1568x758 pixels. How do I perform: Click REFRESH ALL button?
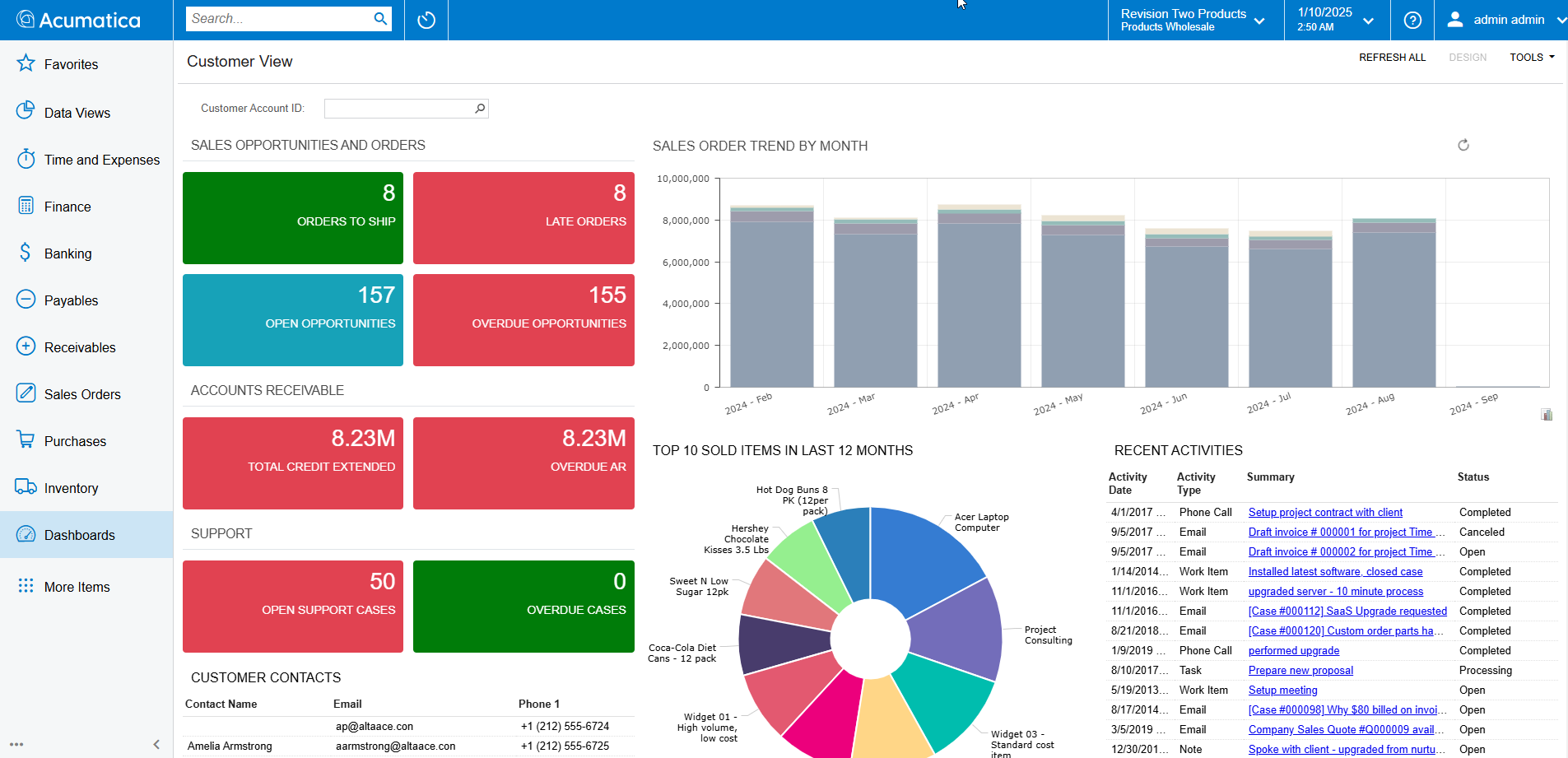click(x=1392, y=57)
